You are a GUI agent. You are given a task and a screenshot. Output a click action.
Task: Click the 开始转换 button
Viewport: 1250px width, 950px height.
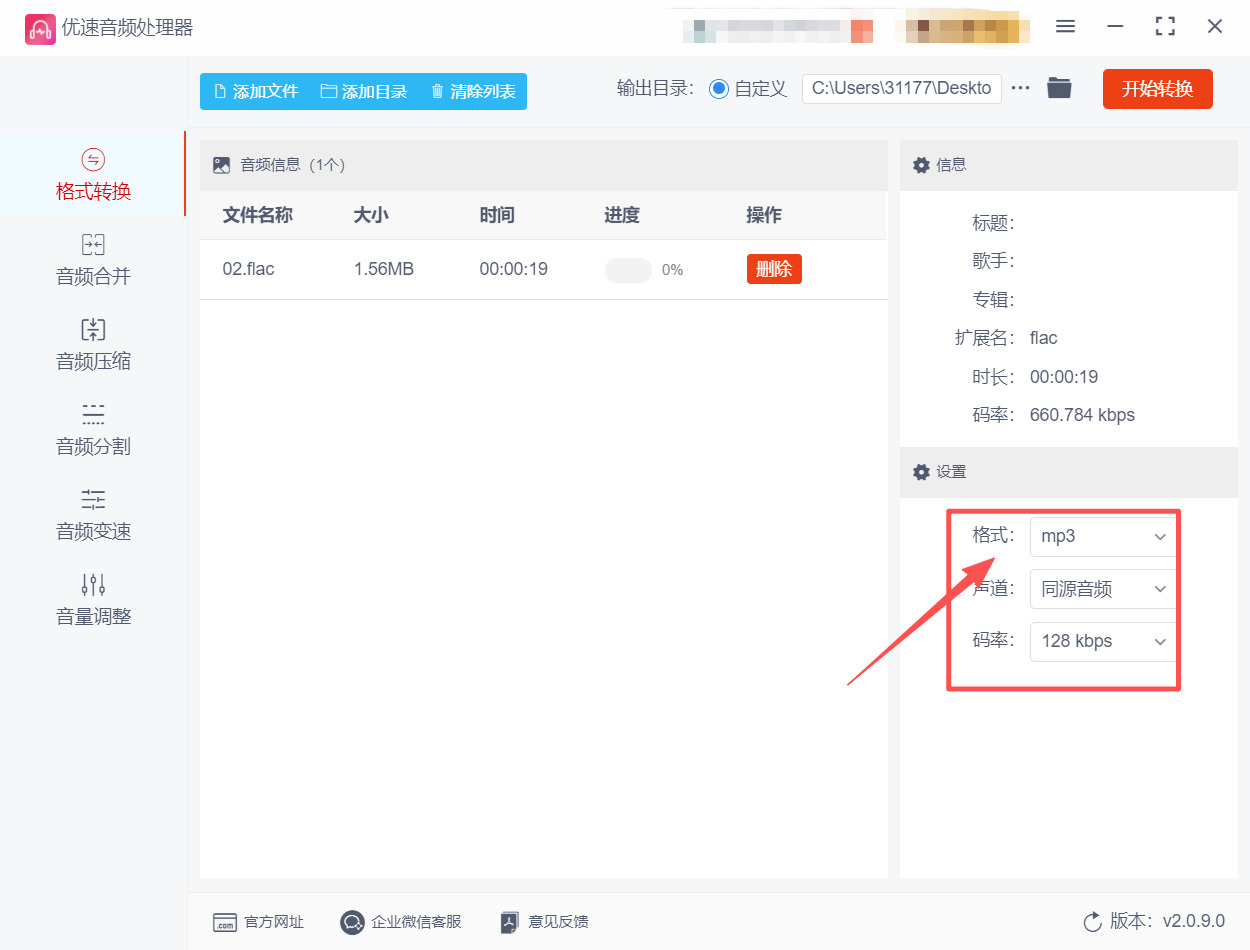[x=1157, y=88]
